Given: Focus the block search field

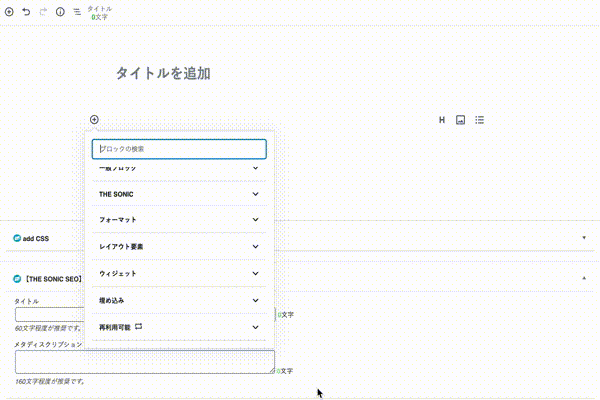Looking at the screenshot, I should 179,149.
